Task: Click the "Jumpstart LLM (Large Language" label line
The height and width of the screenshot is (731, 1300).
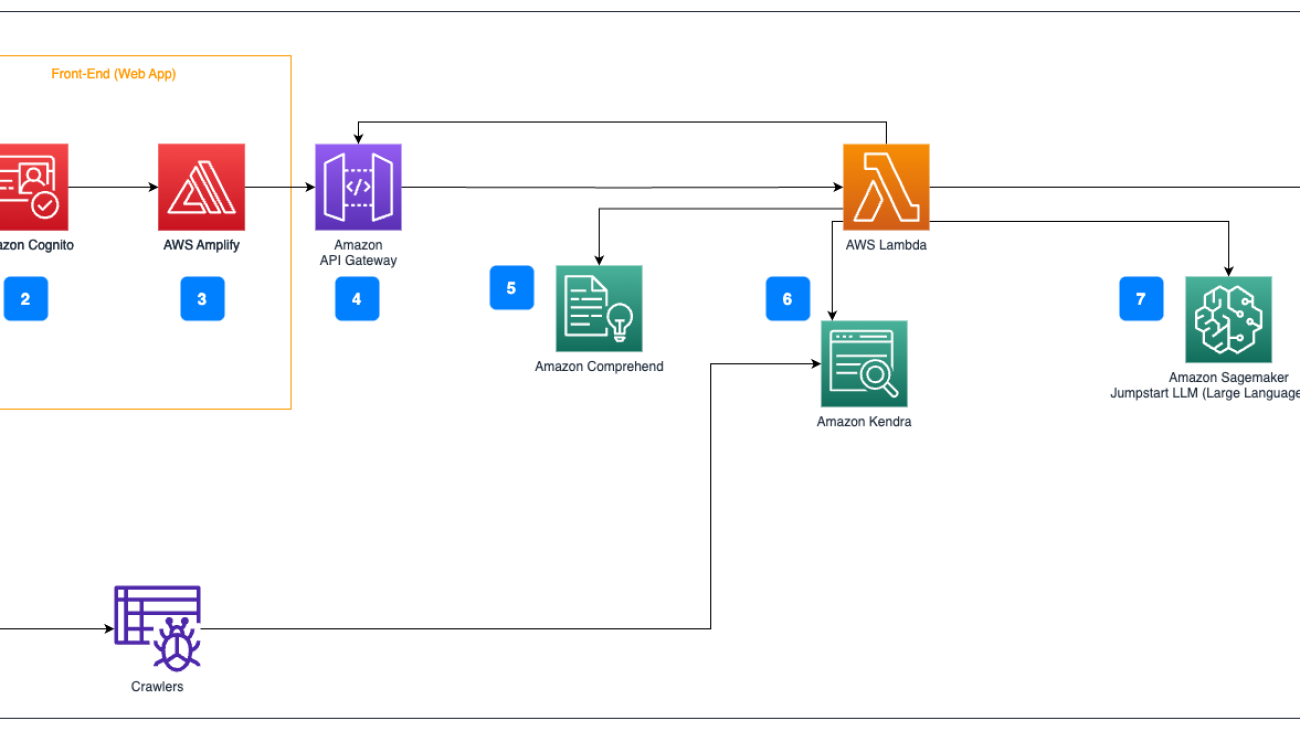Action: tap(1205, 394)
